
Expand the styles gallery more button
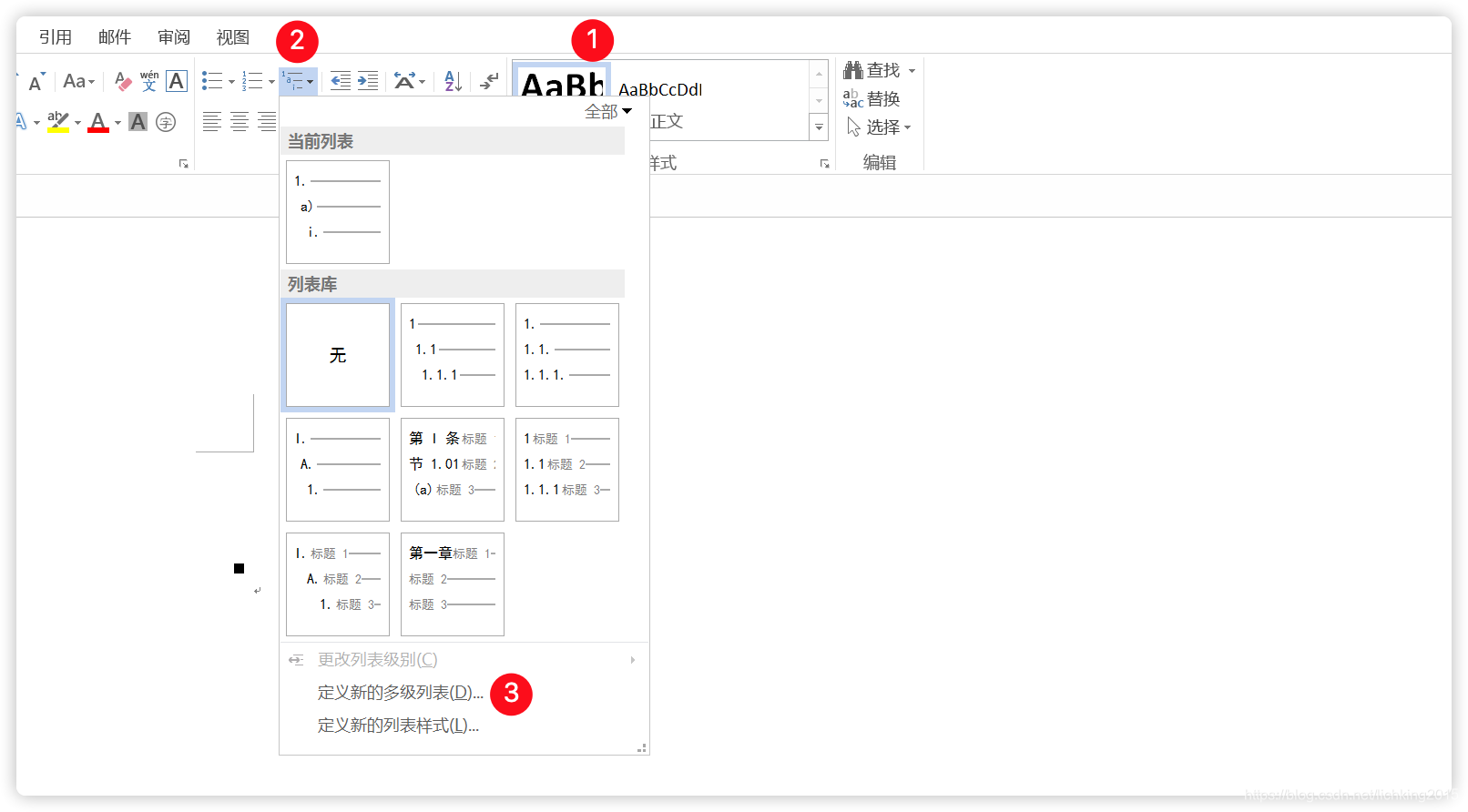click(819, 127)
